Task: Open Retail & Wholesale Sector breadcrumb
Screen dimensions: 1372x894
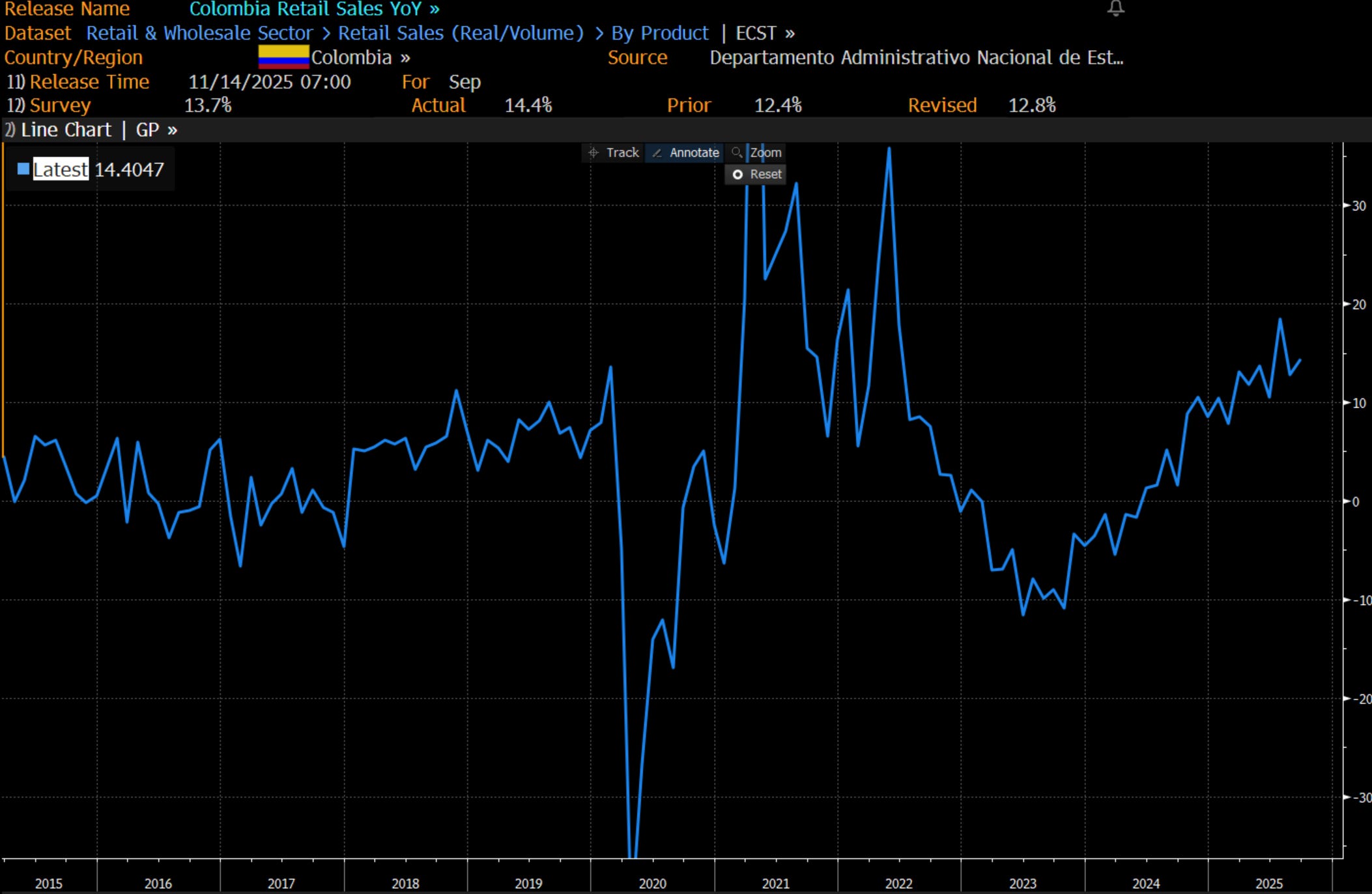Action: pos(199,33)
